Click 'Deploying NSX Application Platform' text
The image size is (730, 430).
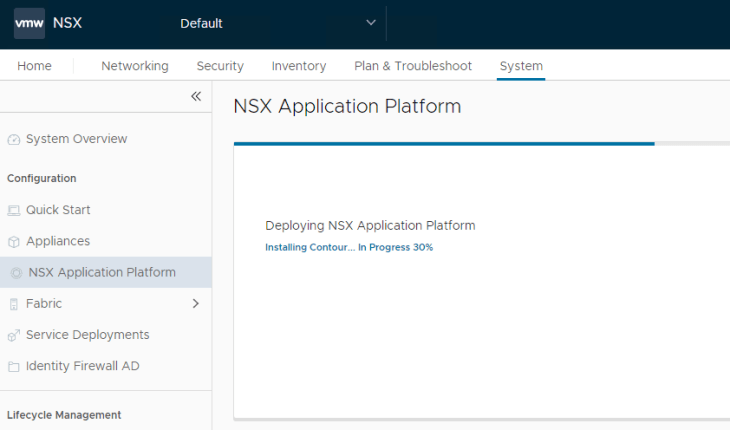[x=370, y=225]
